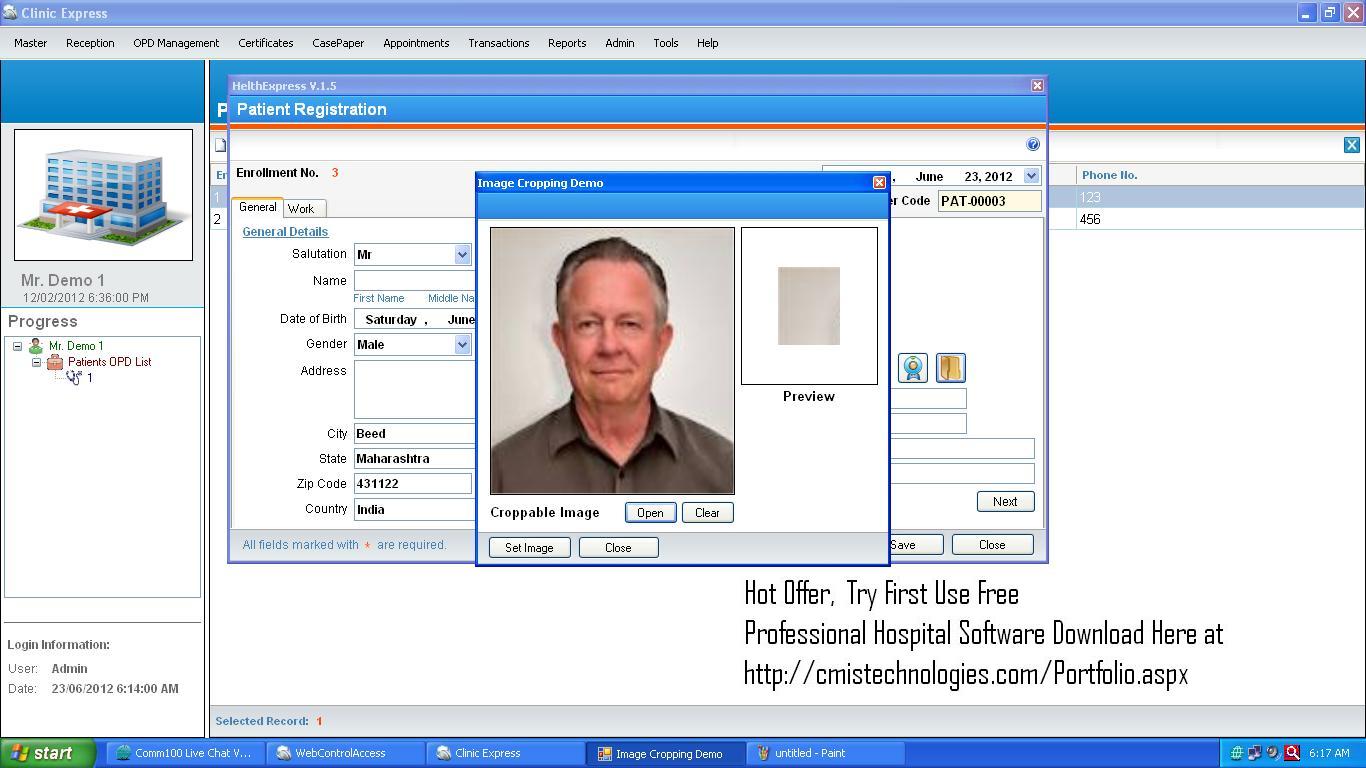
Task: Clear the croppable image
Action: 707,512
